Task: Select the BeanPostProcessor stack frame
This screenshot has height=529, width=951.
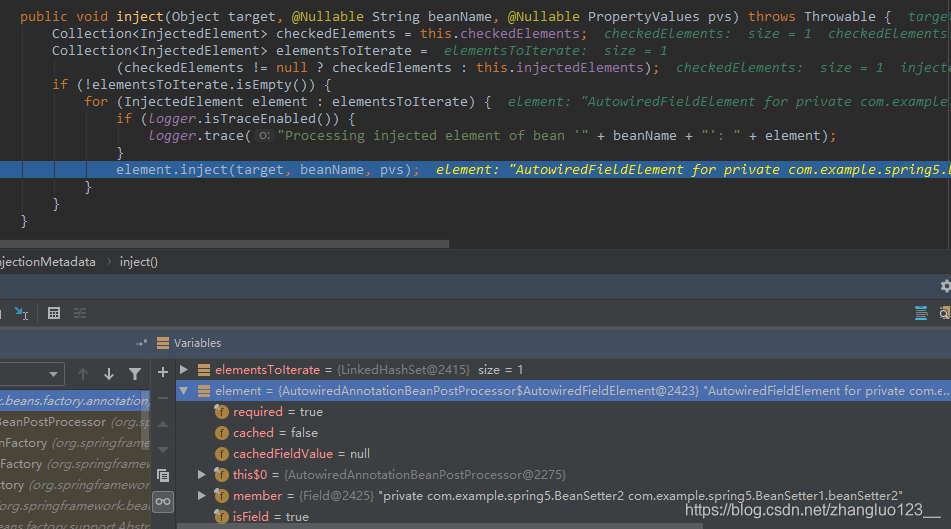Action: tap(74, 422)
